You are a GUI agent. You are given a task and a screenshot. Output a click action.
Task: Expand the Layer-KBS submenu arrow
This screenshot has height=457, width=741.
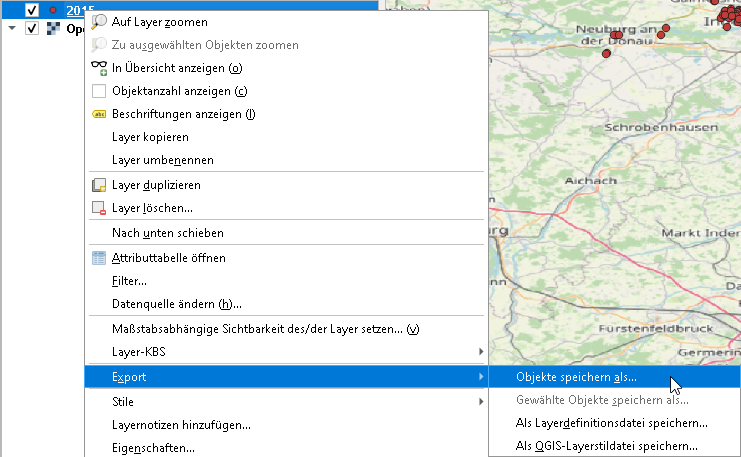(x=481, y=351)
